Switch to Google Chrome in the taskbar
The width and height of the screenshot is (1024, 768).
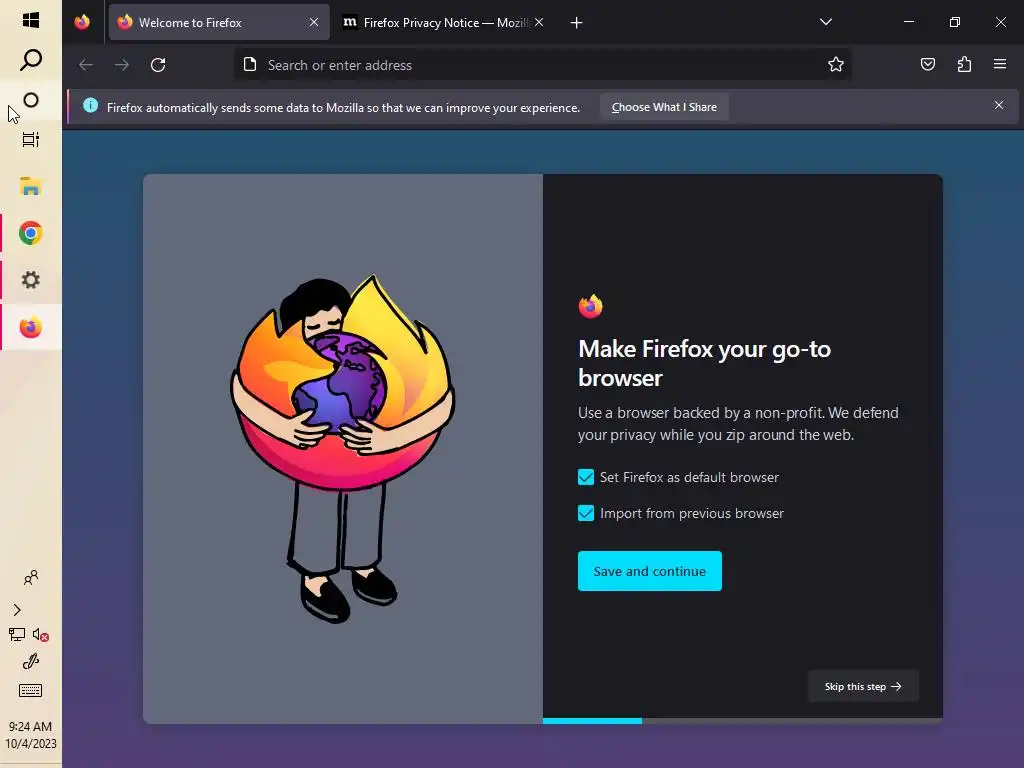31,233
